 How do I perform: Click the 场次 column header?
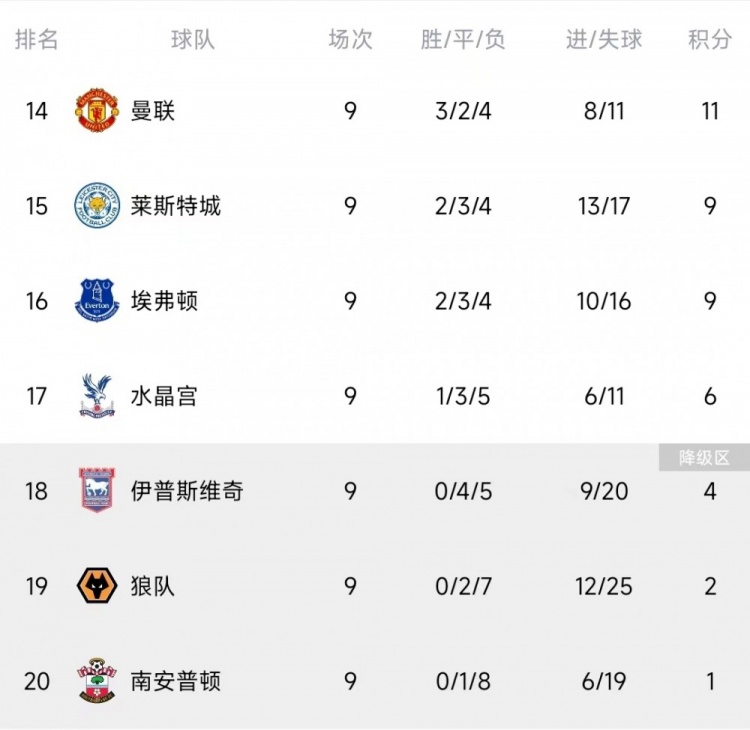tap(350, 40)
